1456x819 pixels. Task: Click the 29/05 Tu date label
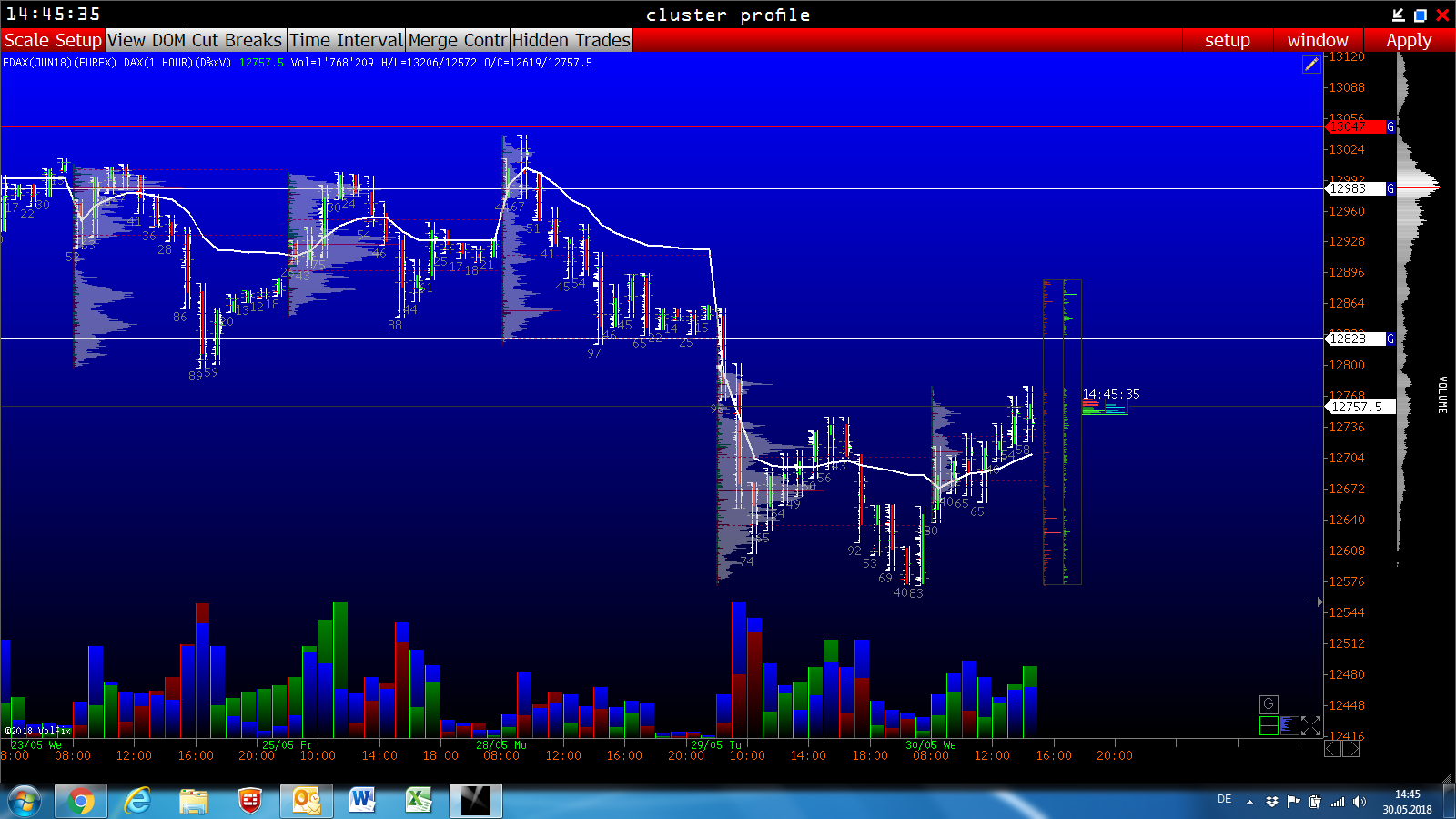click(716, 745)
